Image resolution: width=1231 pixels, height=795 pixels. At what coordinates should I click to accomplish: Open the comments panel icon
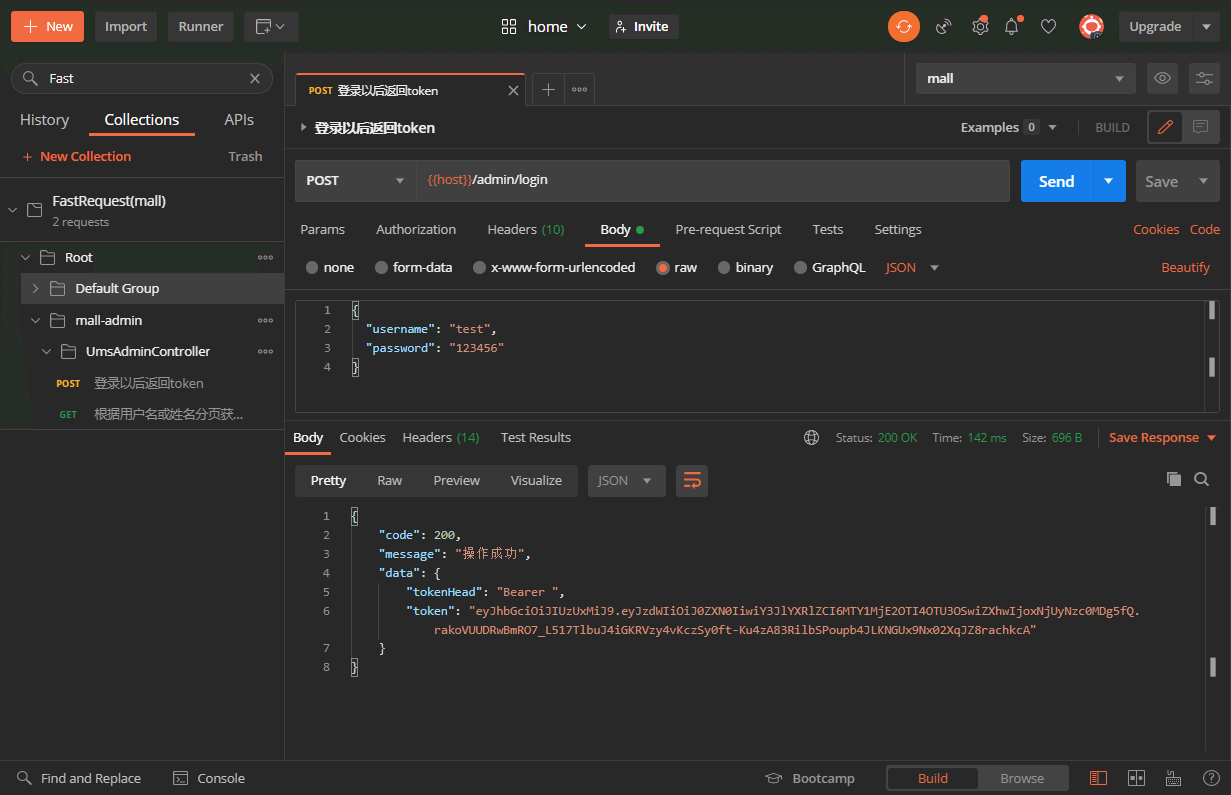point(1201,127)
